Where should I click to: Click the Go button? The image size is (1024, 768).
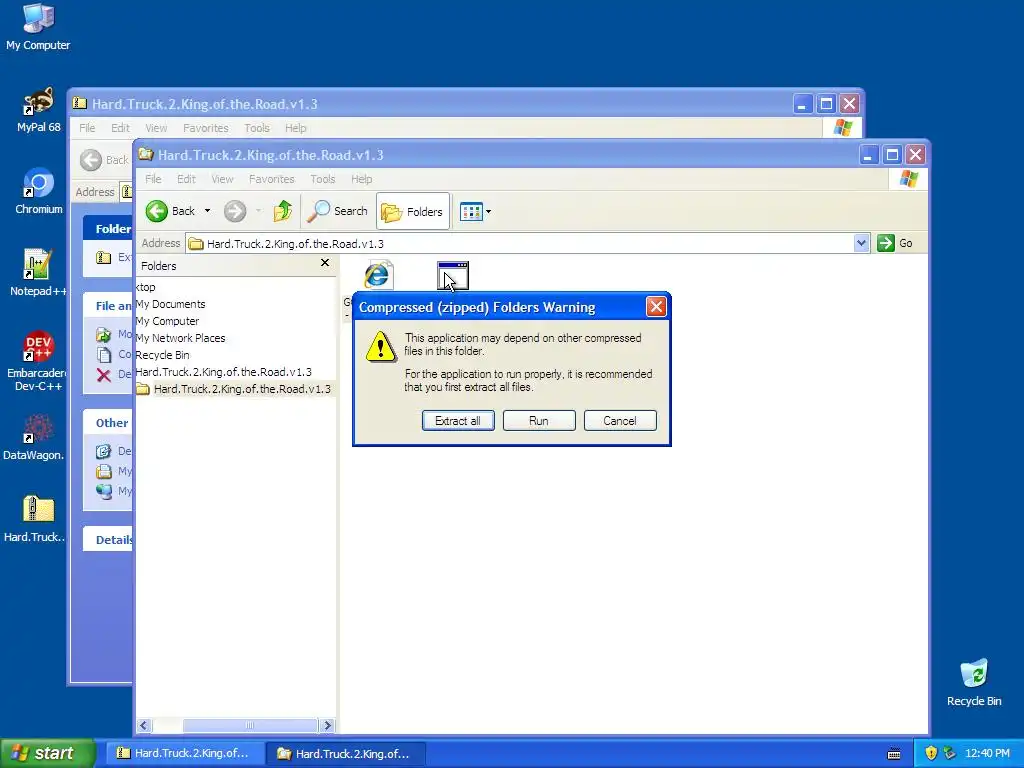pos(895,243)
